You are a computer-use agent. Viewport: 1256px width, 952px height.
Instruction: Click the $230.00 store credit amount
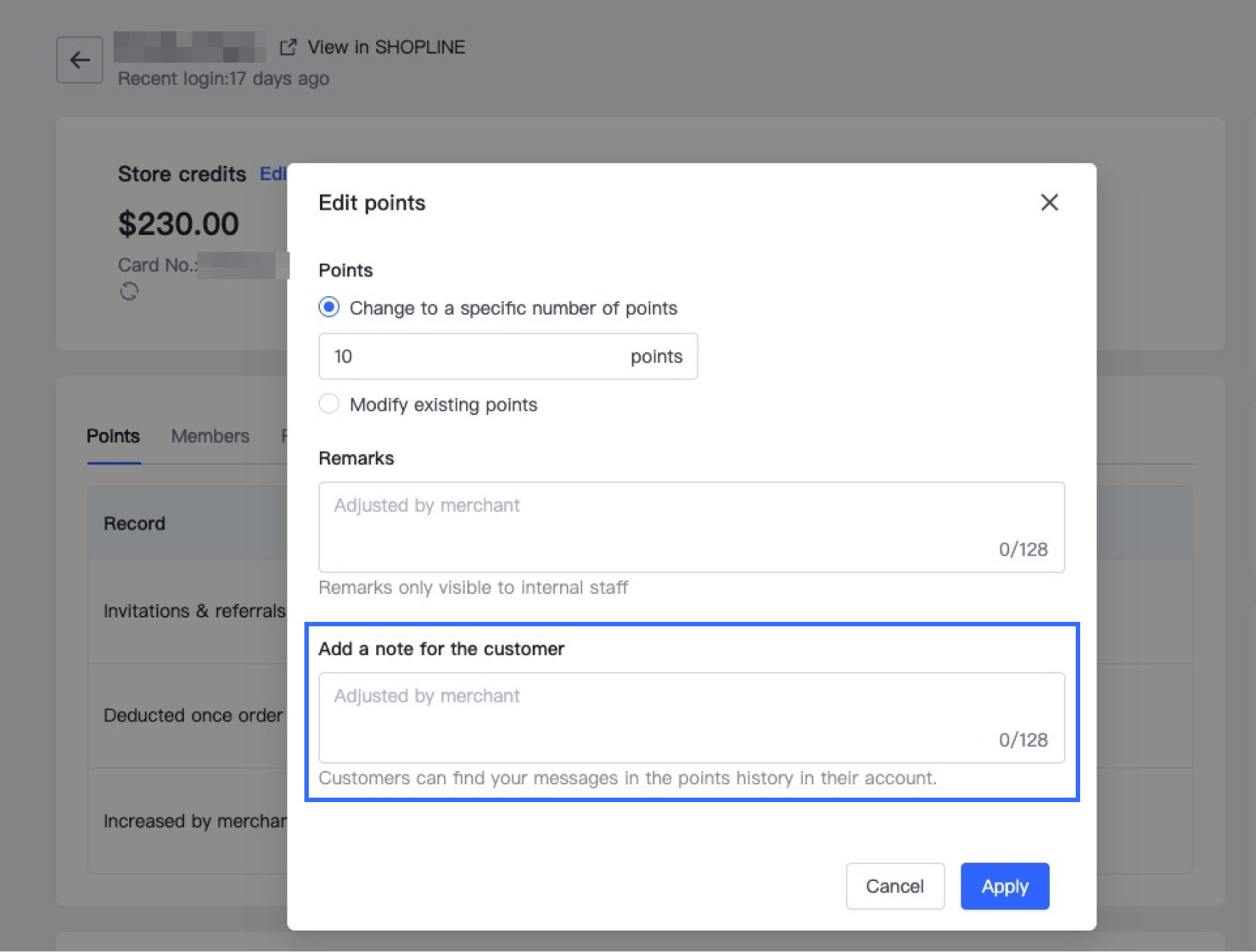coord(179,224)
